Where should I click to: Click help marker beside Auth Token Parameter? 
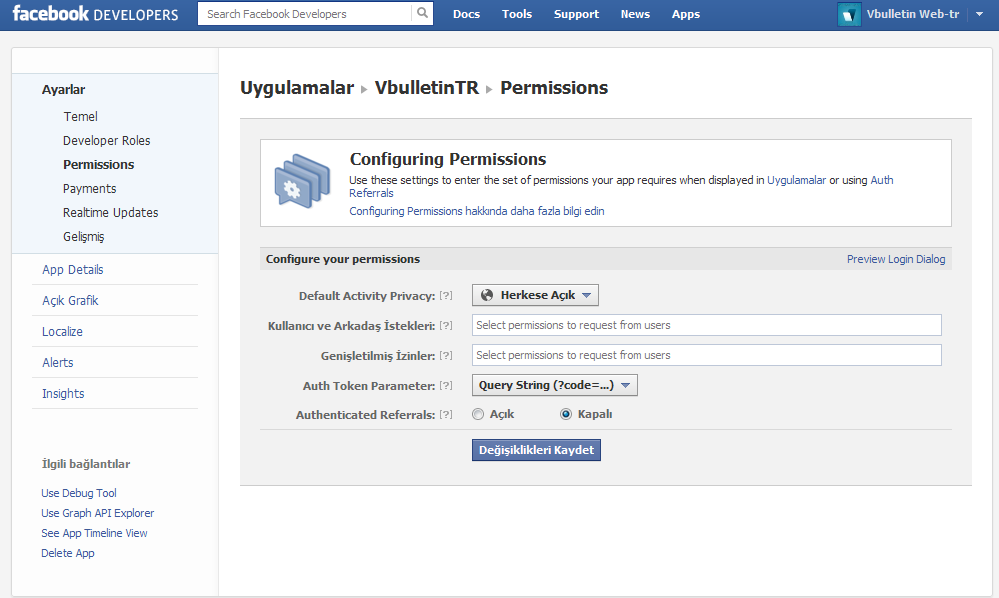pyautogui.click(x=446, y=386)
